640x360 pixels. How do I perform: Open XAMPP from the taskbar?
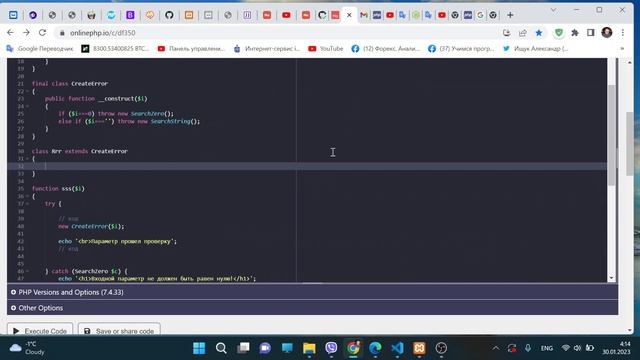[x=419, y=348]
